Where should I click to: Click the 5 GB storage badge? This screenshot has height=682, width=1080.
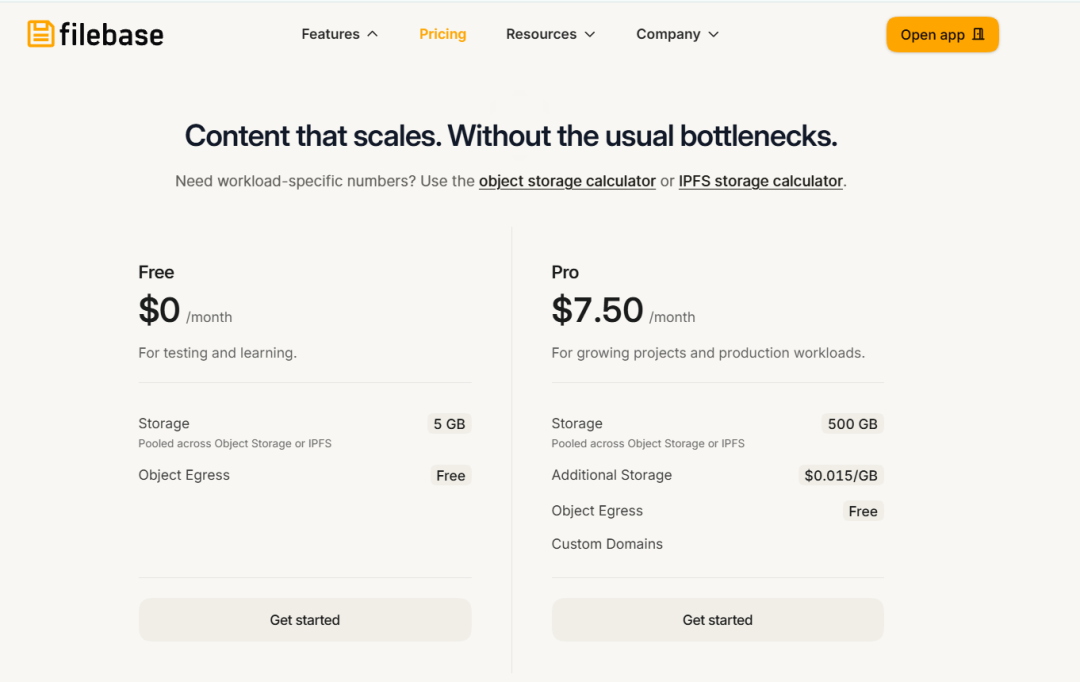click(x=449, y=424)
